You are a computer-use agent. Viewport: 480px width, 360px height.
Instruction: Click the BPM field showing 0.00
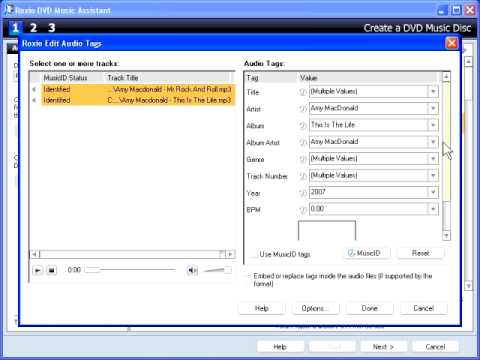coord(368,209)
